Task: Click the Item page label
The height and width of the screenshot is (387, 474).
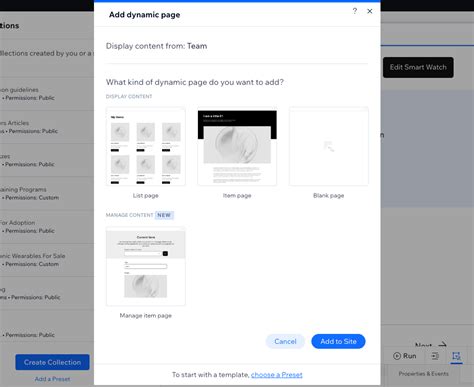Action: pos(237,195)
